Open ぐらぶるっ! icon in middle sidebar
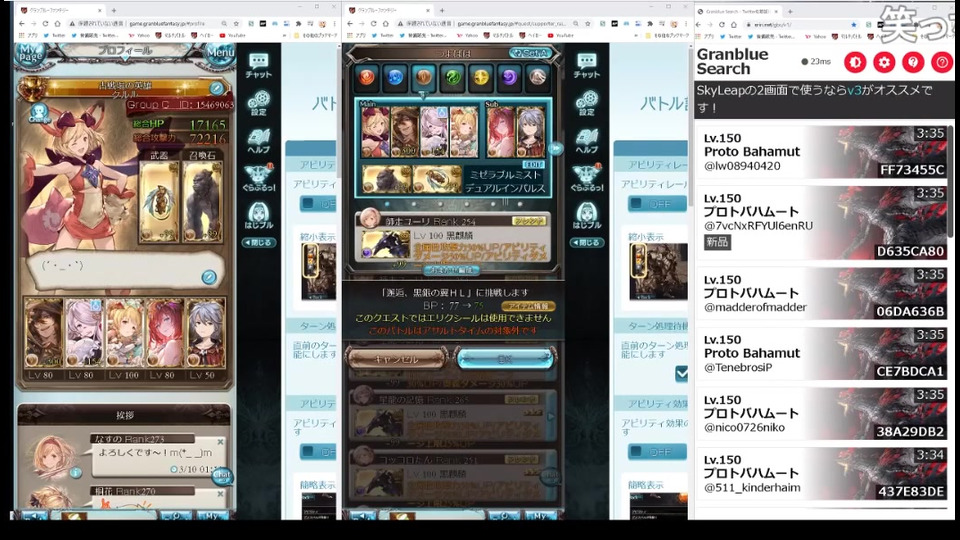Viewport: 960px width, 540px height. coord(587,178)
